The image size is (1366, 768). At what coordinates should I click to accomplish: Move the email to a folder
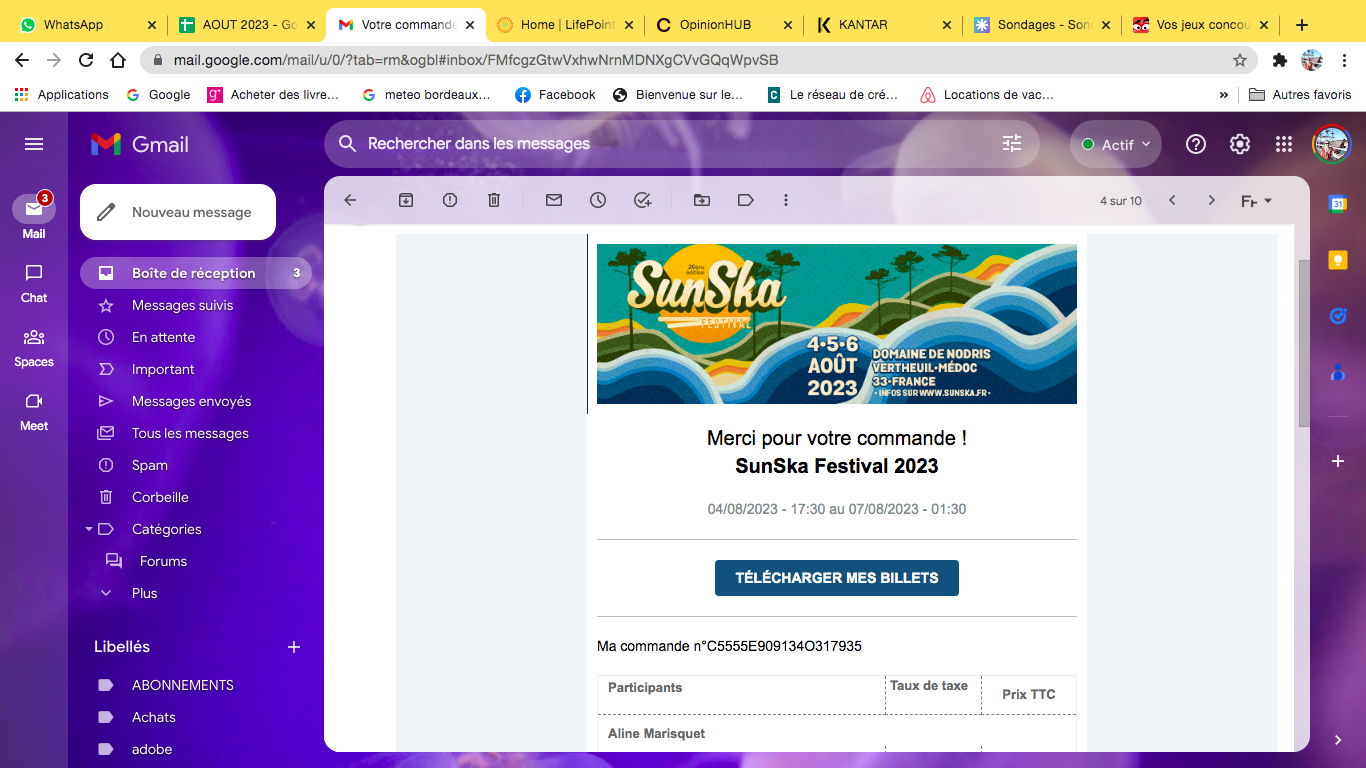pos(702,200)
